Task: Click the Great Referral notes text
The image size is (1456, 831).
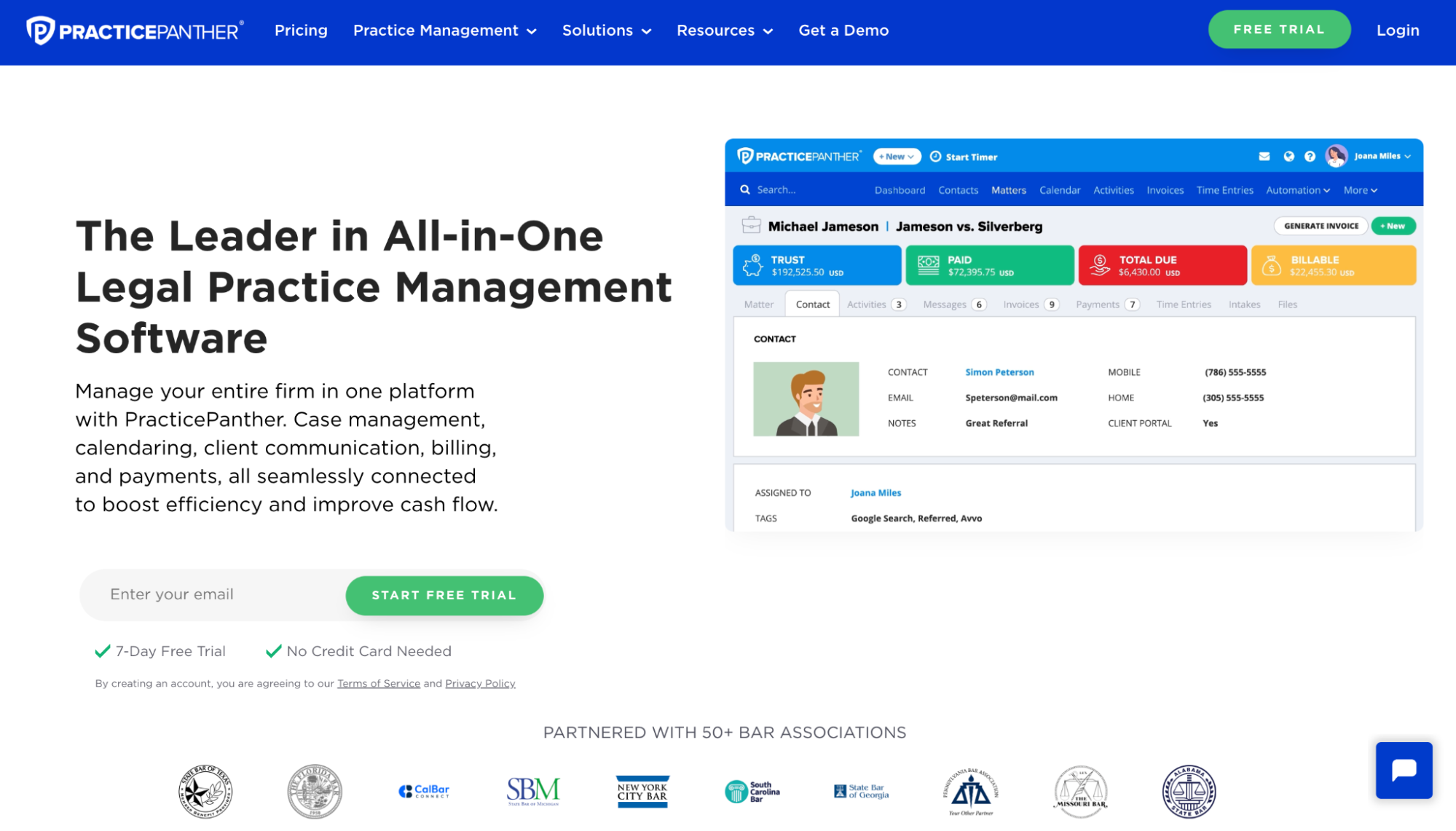Action: [x=996, y=423]
